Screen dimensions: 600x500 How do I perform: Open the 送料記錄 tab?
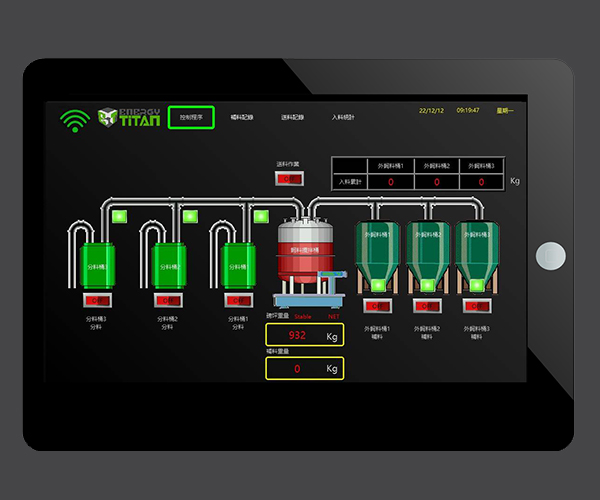click(292, 117)
